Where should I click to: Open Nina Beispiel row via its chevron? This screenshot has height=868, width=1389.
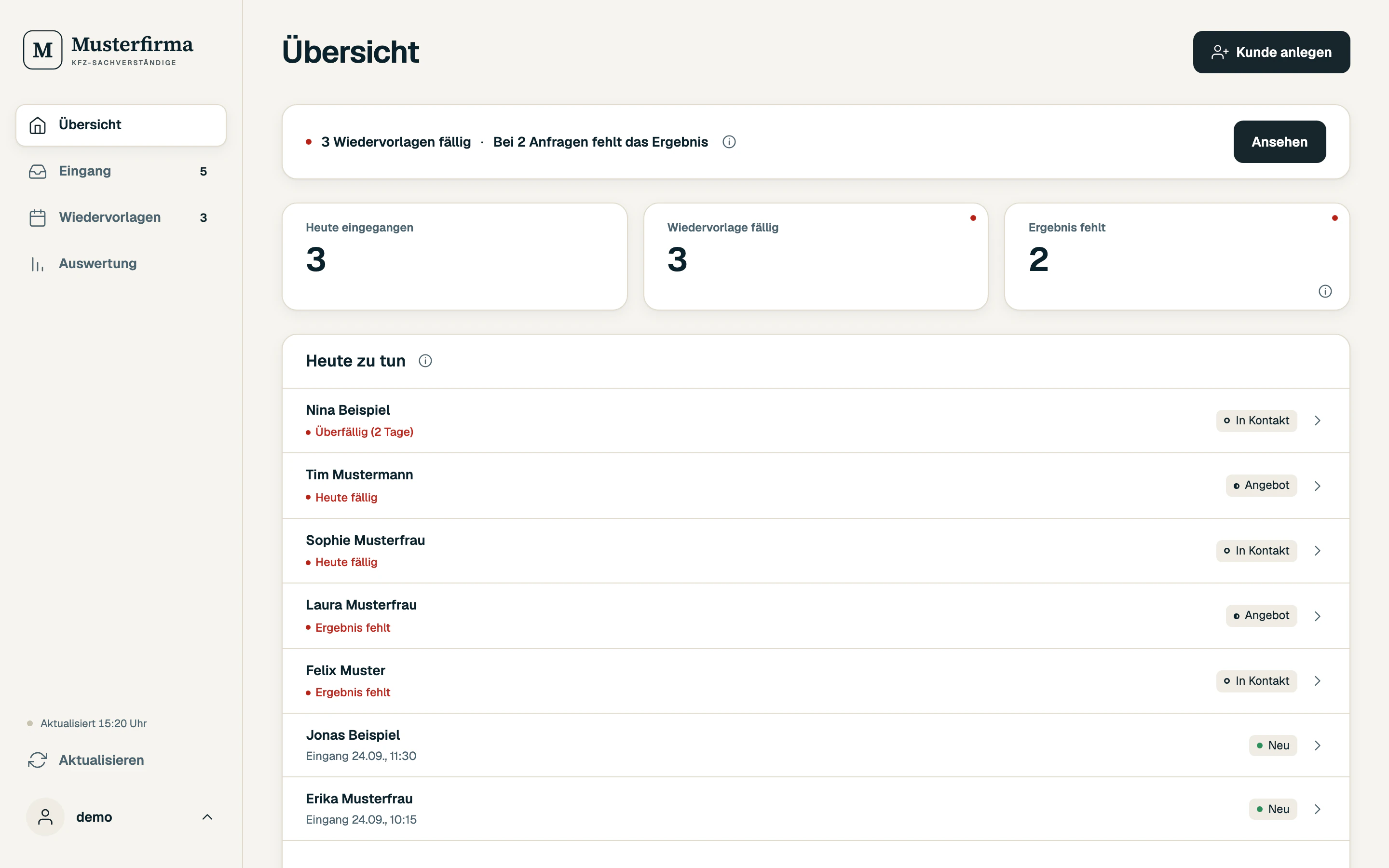click(x=1317, y=421)
